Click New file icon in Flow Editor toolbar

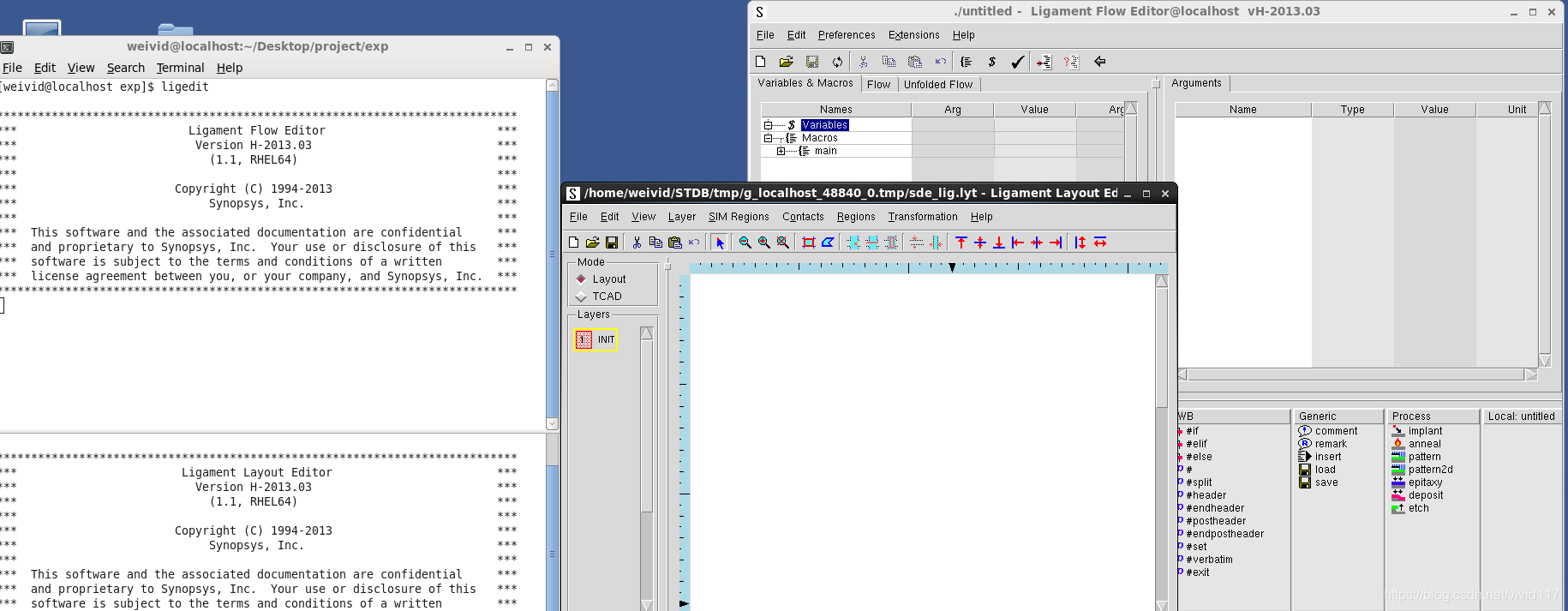[760, 62]
